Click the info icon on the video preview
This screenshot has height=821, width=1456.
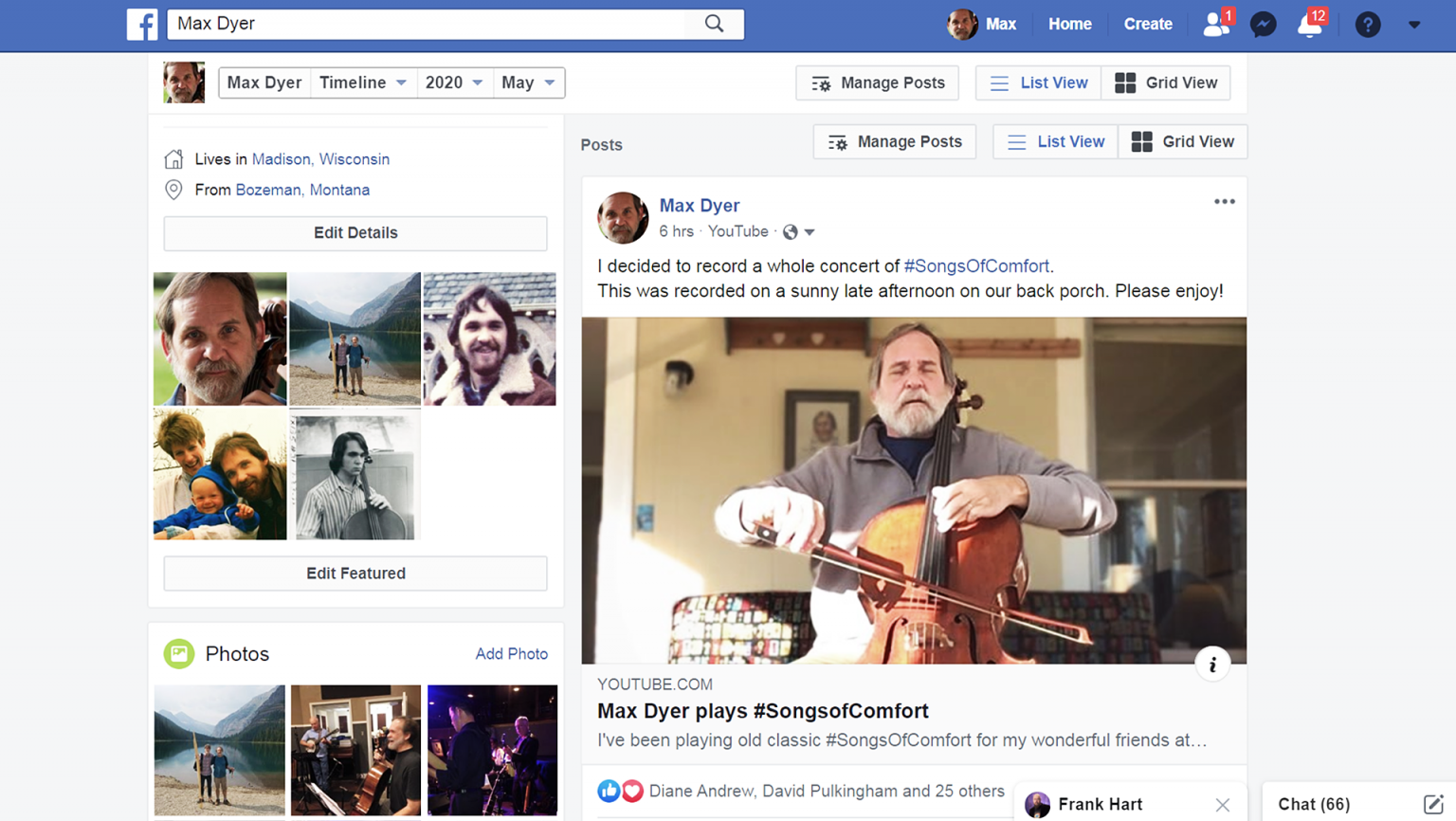pos(1212,664)
